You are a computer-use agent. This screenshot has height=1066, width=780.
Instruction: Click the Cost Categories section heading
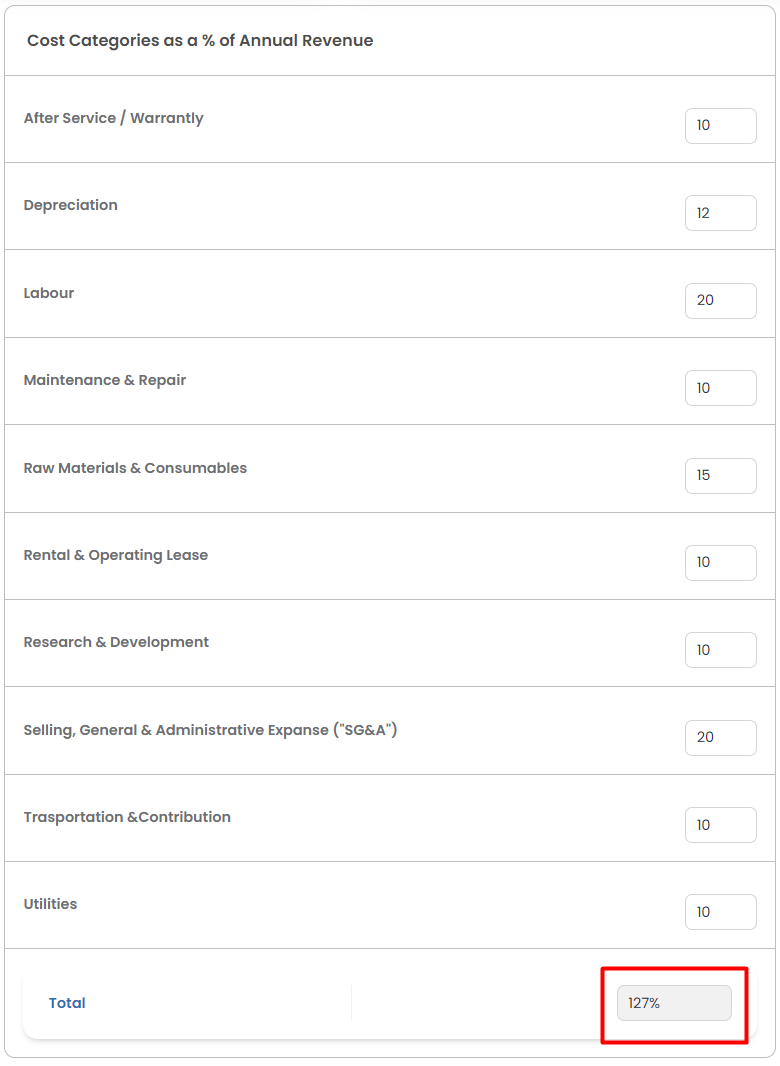pos(200,41)
